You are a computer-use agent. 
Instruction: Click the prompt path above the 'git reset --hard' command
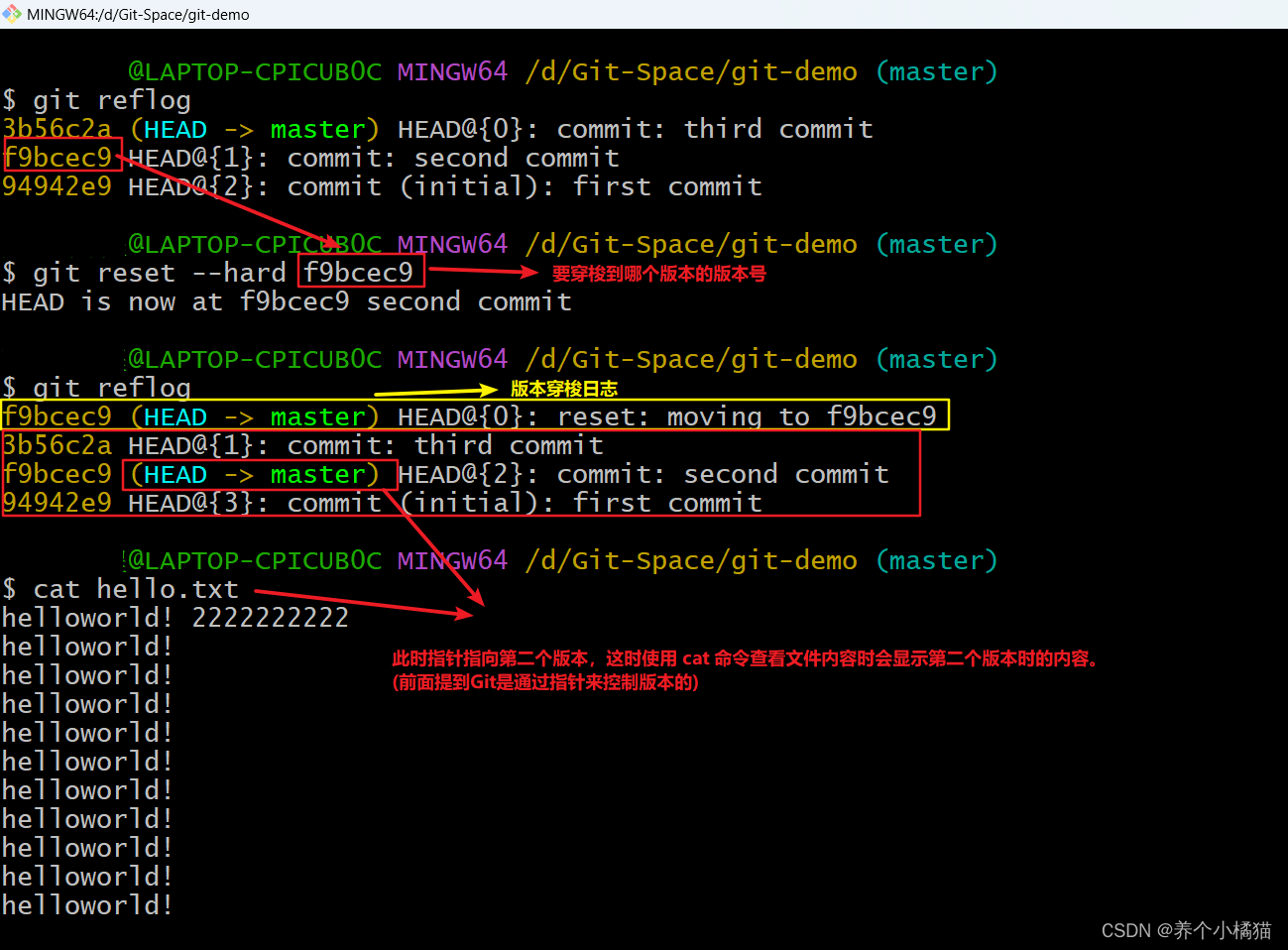(x=691, y=245)
